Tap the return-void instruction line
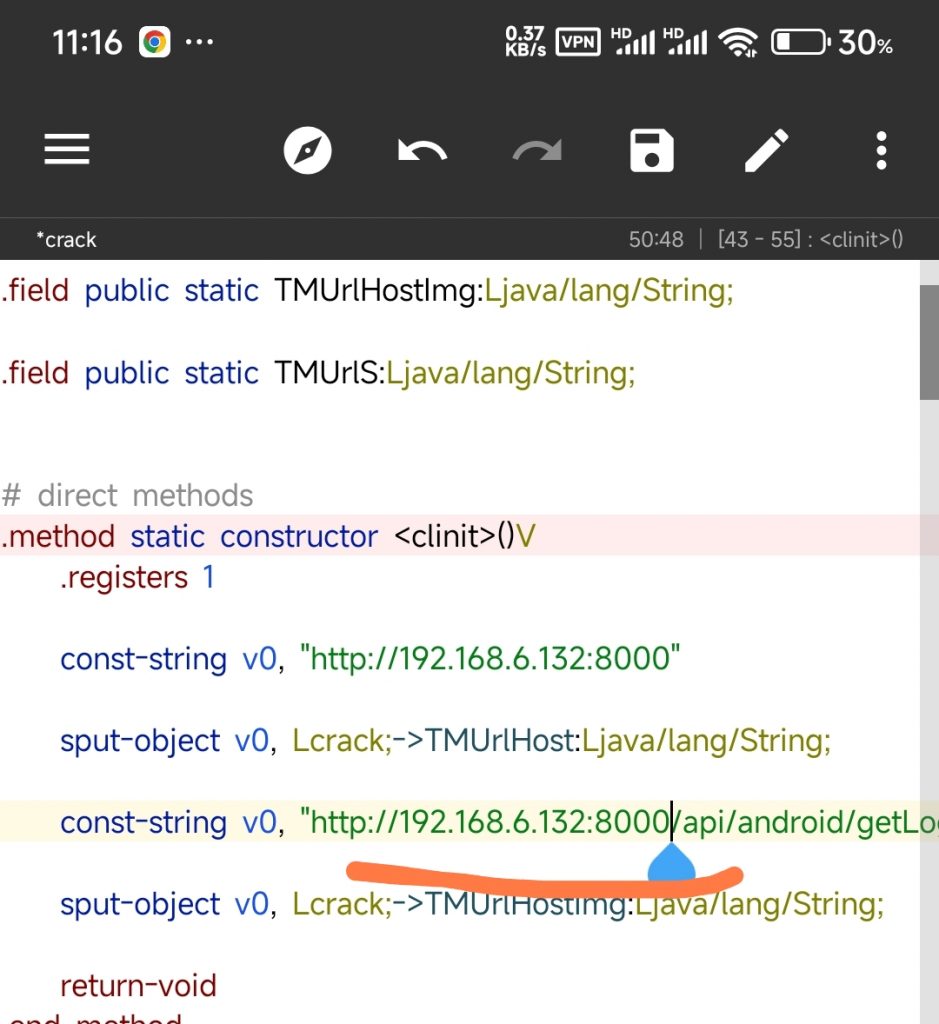939x1024 pixels. [138, 986]
